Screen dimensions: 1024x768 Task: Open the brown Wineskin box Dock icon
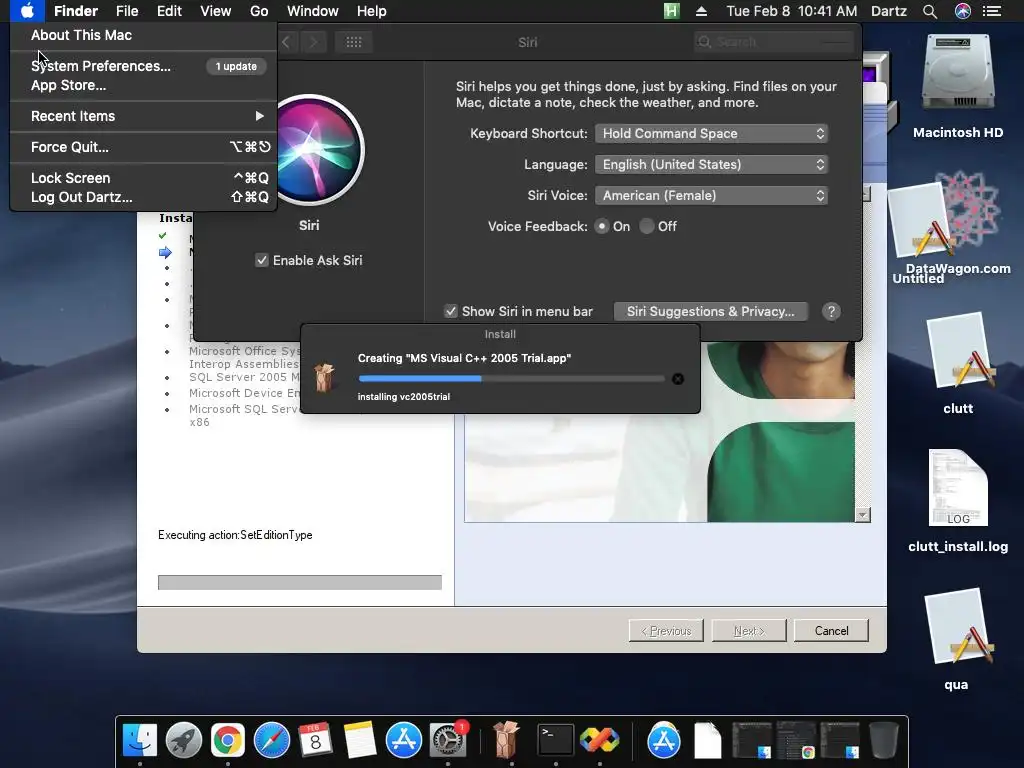click(x=505, y=740)
